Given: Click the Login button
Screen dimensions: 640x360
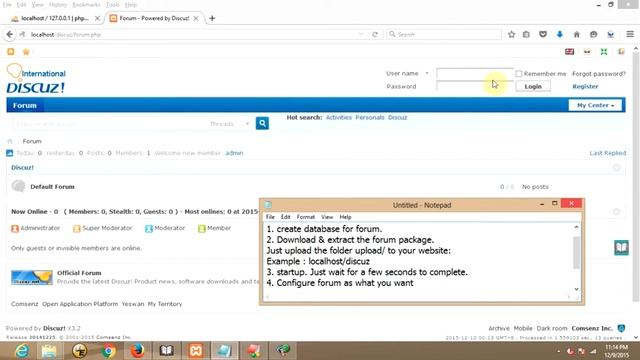Looking at the screenshot, I should [x=533, y=87].
